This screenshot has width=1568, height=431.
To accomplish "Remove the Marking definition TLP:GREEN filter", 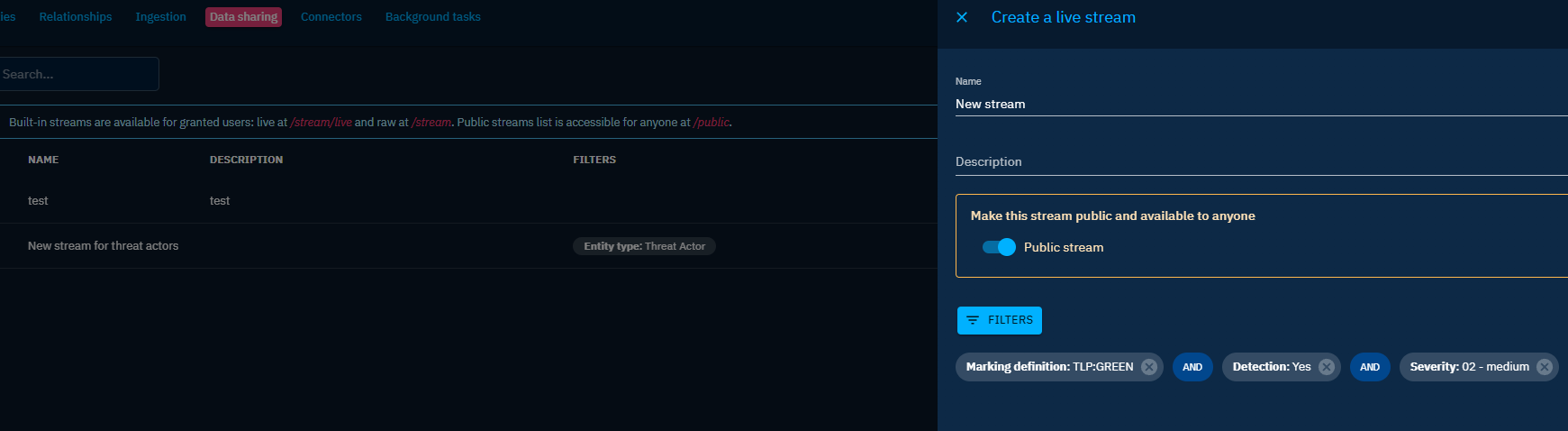I will tap(1149, 367).
